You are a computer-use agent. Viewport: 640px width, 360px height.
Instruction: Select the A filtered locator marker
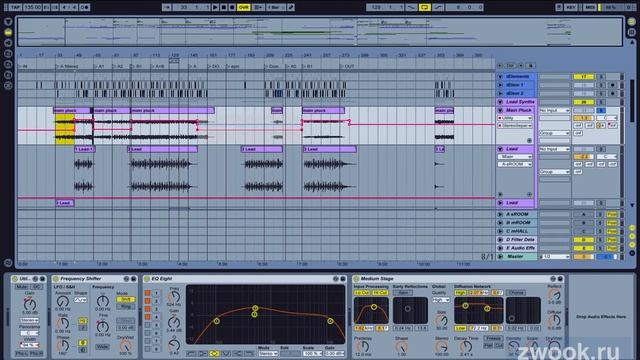point(68,66)
